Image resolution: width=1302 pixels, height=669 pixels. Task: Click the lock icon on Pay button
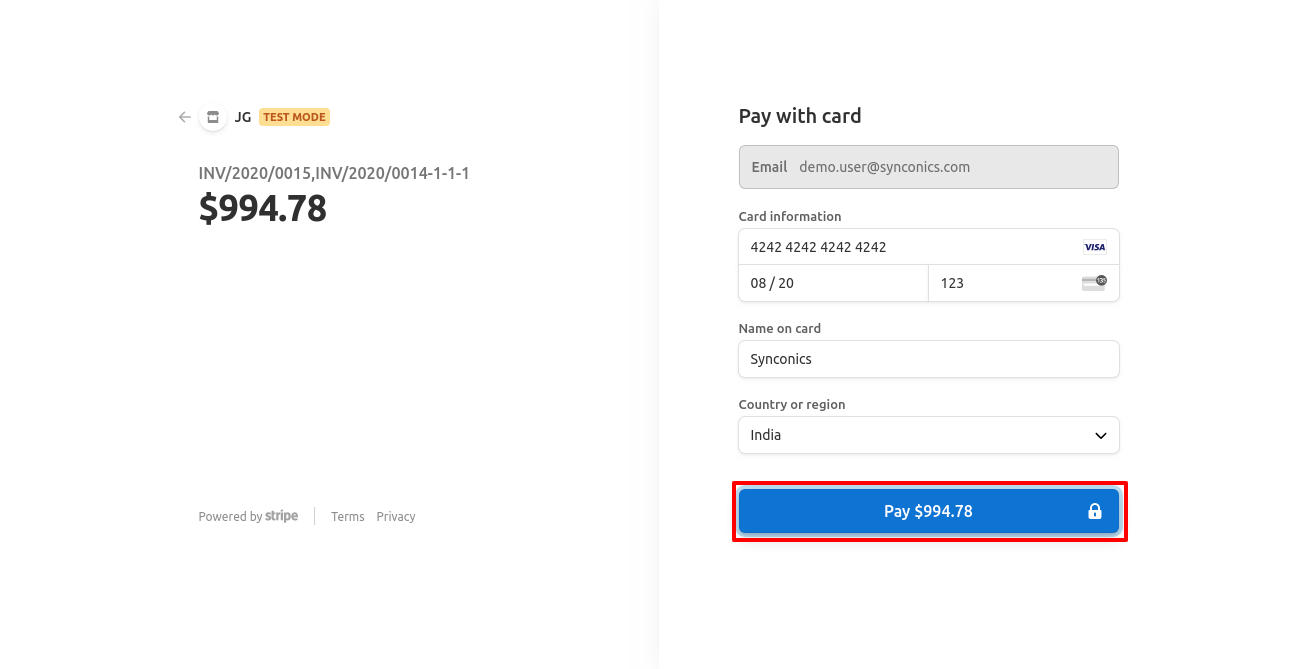click(1094, 512)
